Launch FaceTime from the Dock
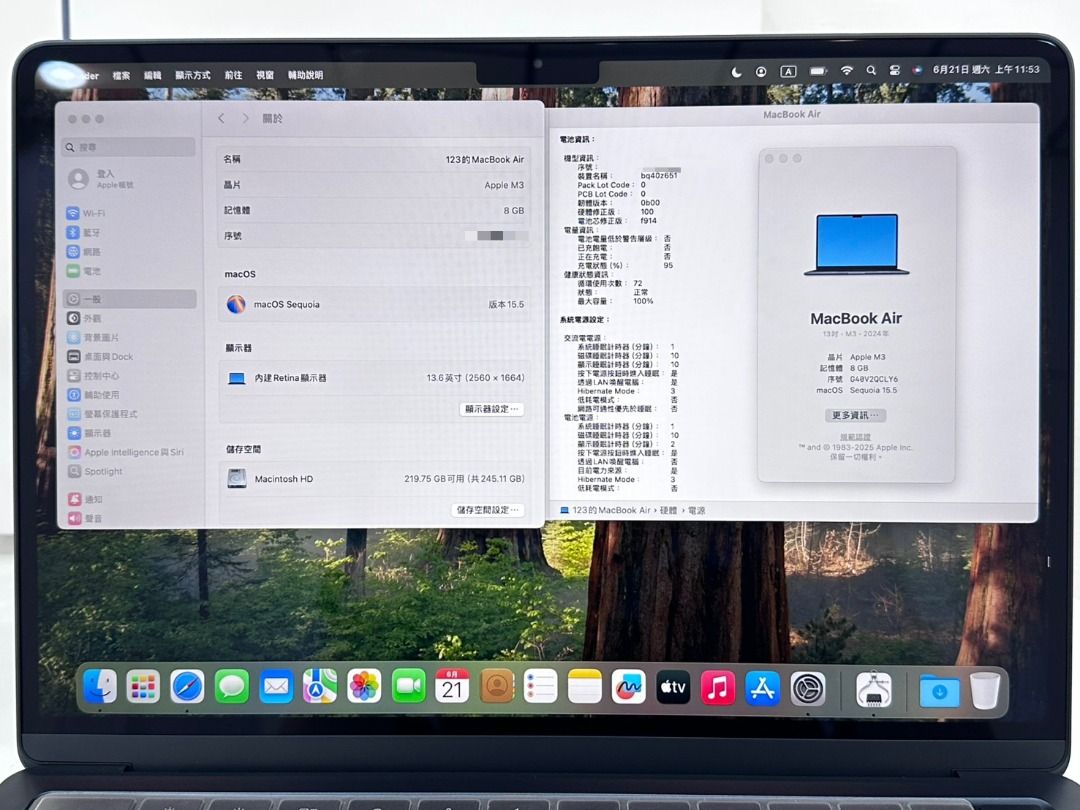 click(x=408, y=687)
